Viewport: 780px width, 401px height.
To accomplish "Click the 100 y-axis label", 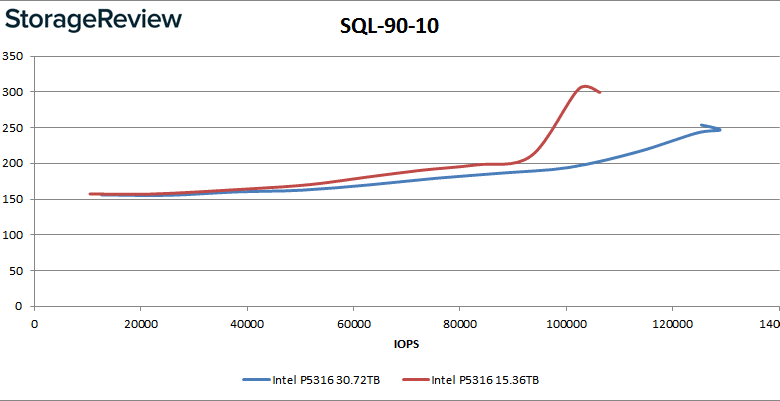I will point(12,235).
